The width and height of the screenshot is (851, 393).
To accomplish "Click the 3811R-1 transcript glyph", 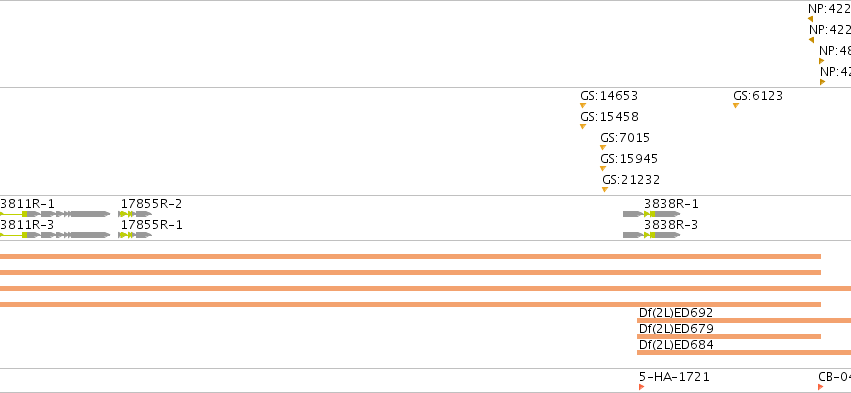I will [x=55, y=214].
